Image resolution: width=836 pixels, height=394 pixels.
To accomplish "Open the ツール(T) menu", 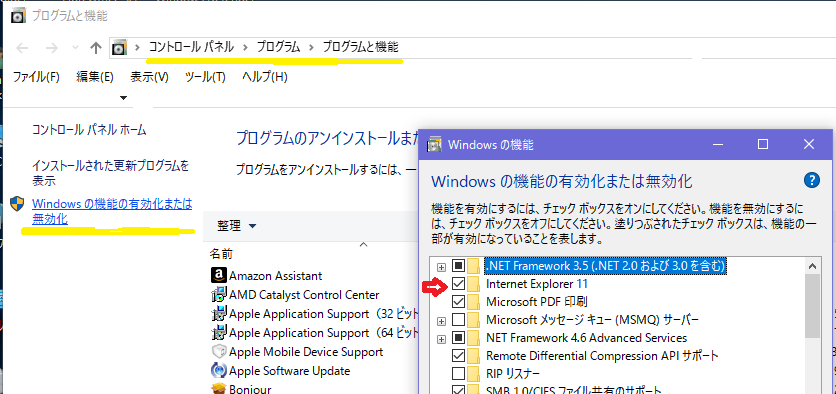I will pyautogui.click(x=205, y=77).
